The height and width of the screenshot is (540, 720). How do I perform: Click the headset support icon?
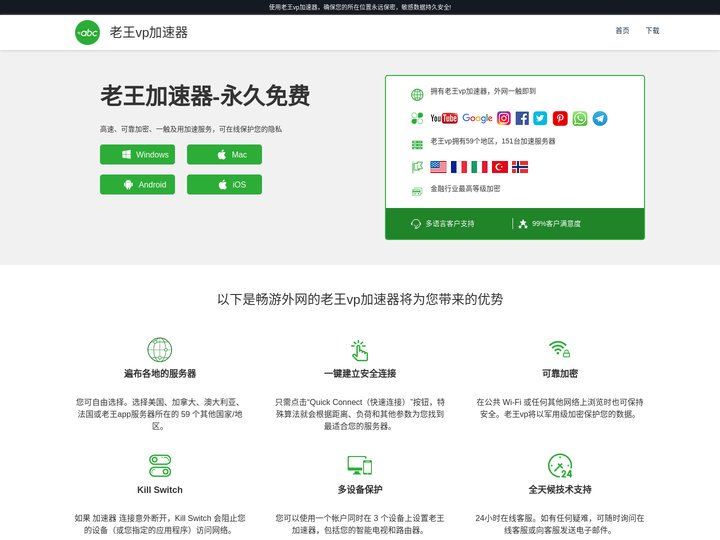click(416, 224)
